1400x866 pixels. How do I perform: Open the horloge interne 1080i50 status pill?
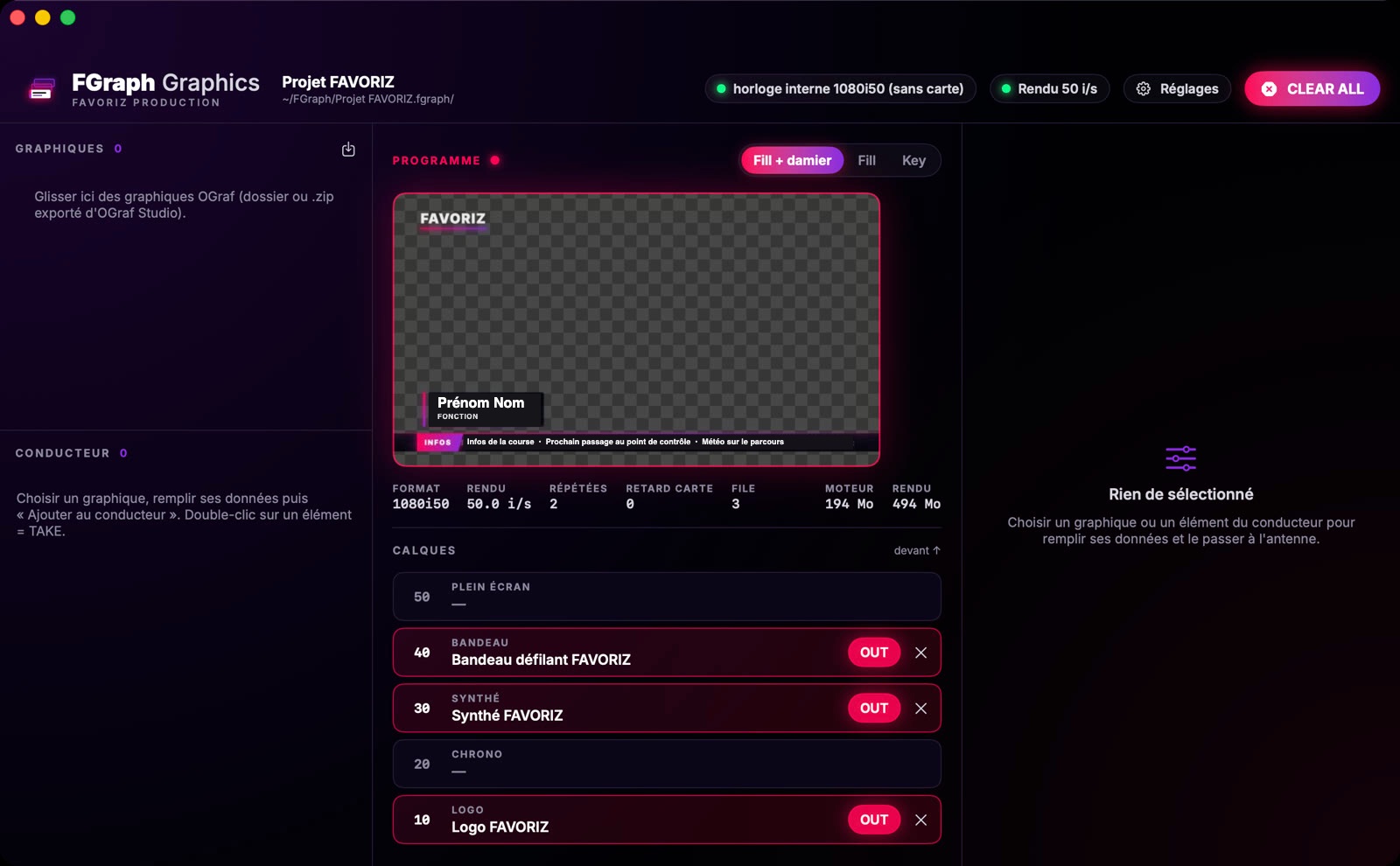click(x=840, y=88)
